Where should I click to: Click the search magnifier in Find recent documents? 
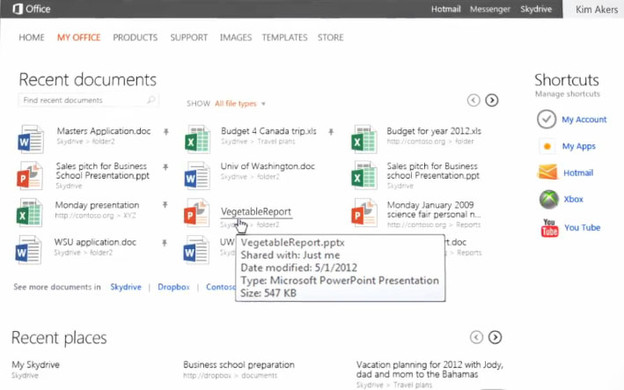[151, 100]
